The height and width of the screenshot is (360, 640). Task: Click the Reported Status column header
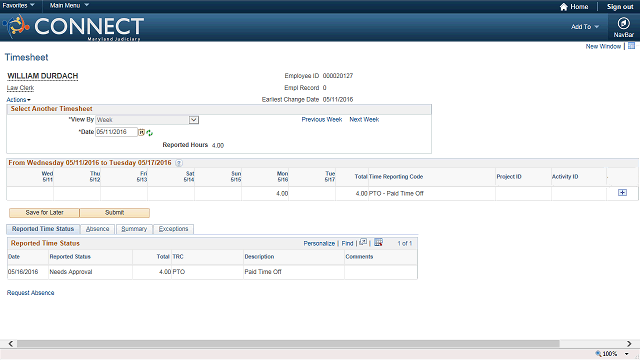pyautogui.click(x=70, y=257)
